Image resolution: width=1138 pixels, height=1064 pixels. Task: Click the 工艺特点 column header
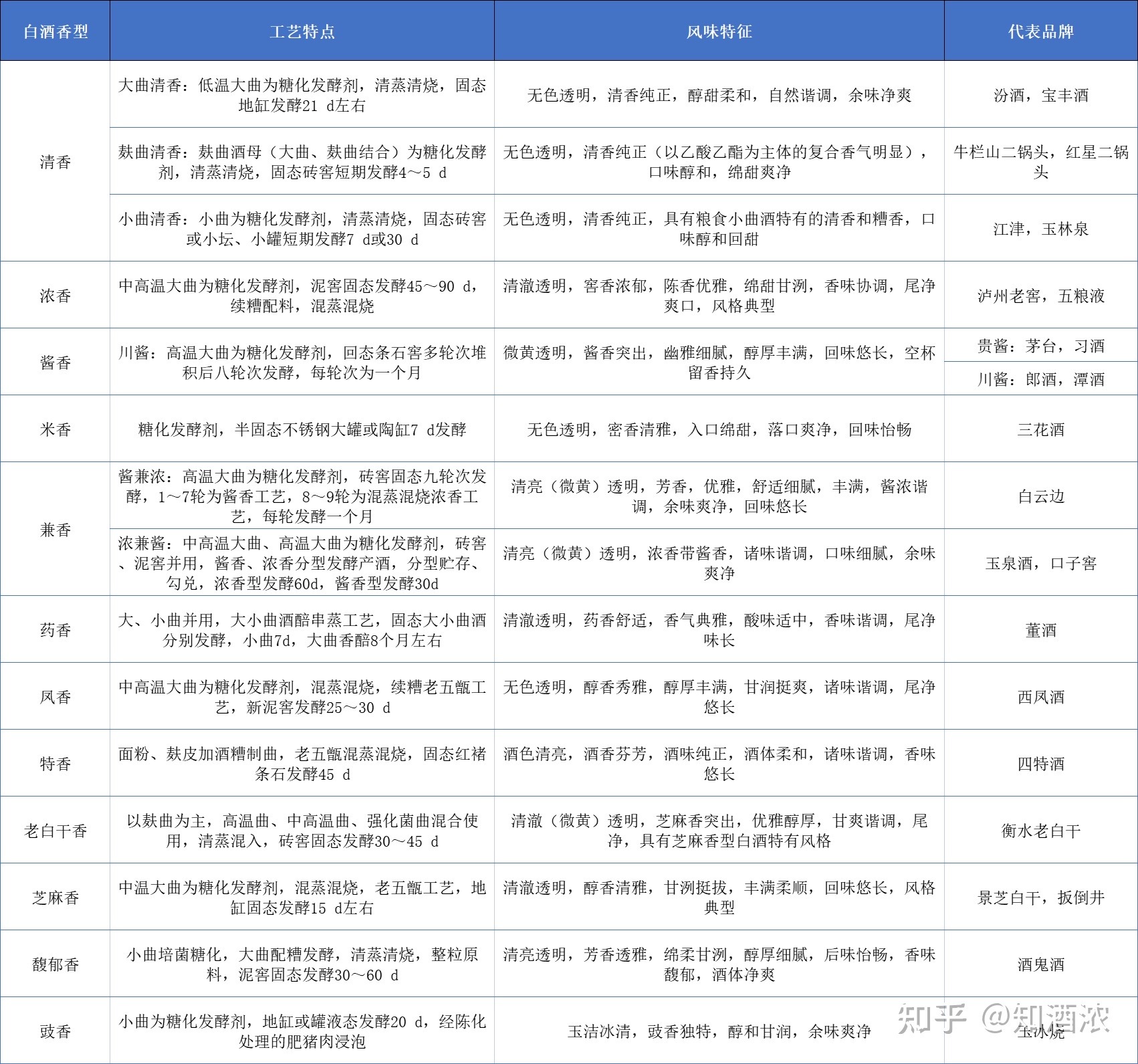pos(302,31)
